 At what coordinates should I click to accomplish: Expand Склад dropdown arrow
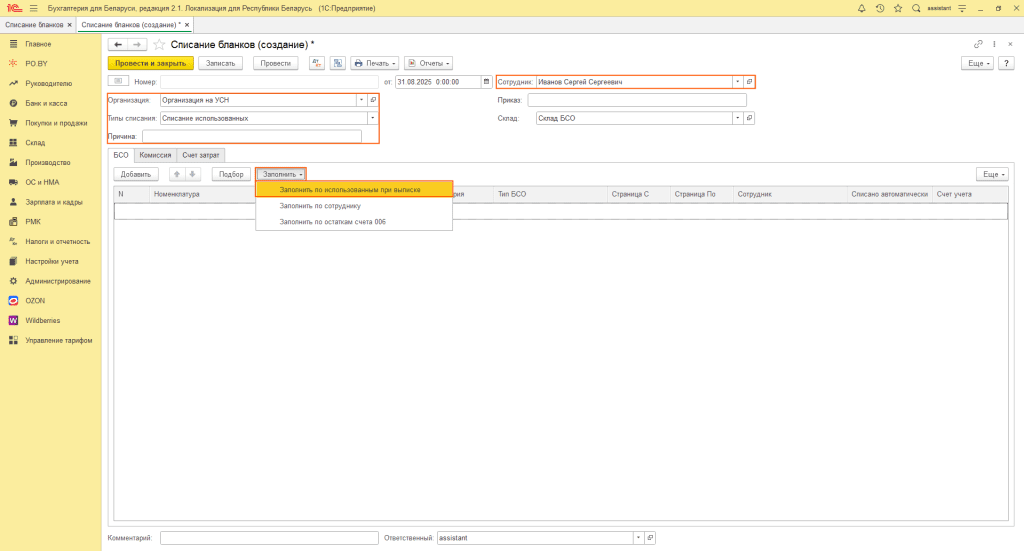click(x=738, y=118)
